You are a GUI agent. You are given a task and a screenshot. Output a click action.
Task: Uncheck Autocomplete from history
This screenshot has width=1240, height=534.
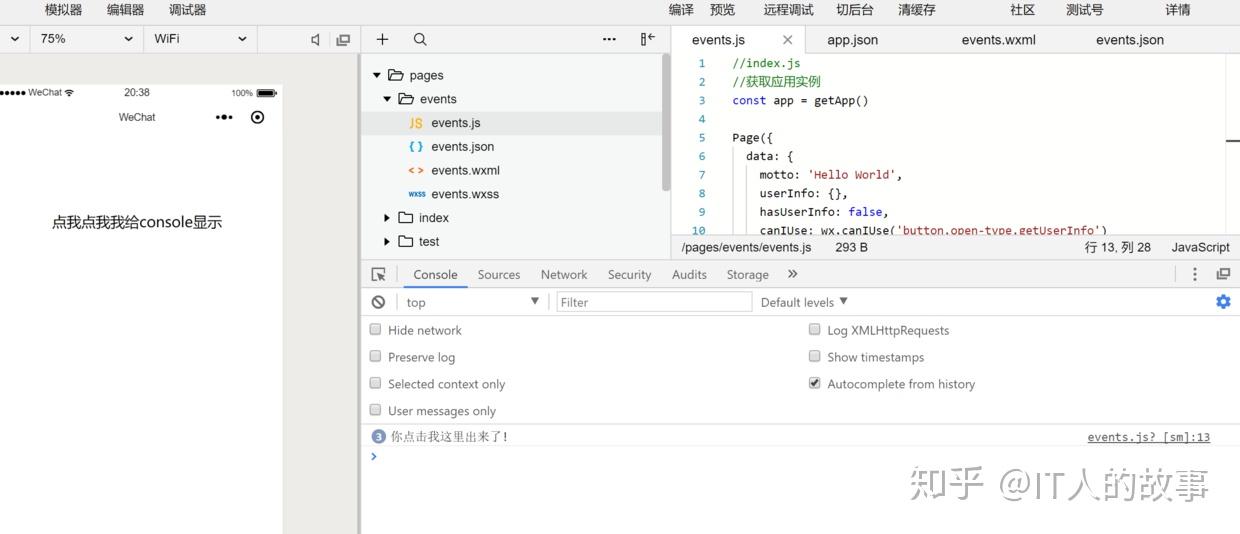coord(815,384)
